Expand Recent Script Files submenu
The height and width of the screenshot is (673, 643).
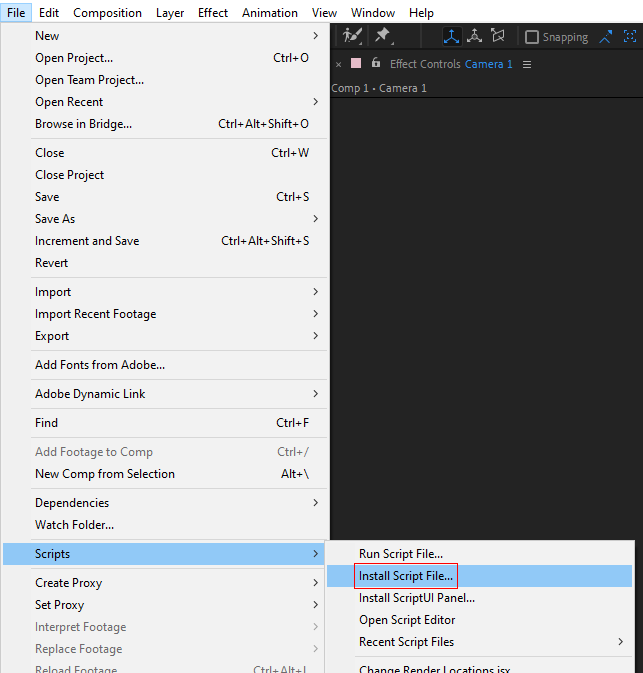point(479,642)
